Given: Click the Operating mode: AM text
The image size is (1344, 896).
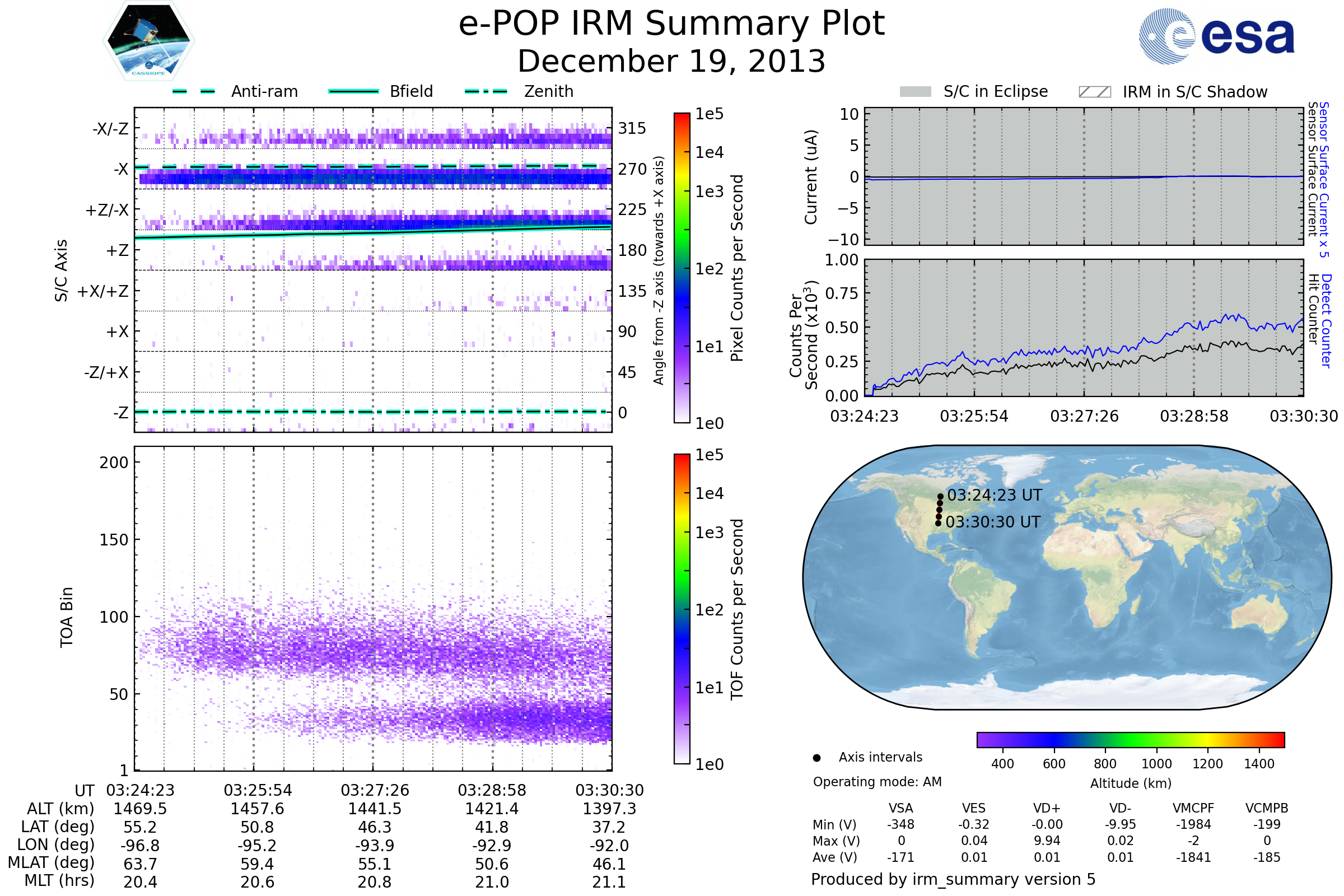Looking at the screenshot, I should point(877,782).
